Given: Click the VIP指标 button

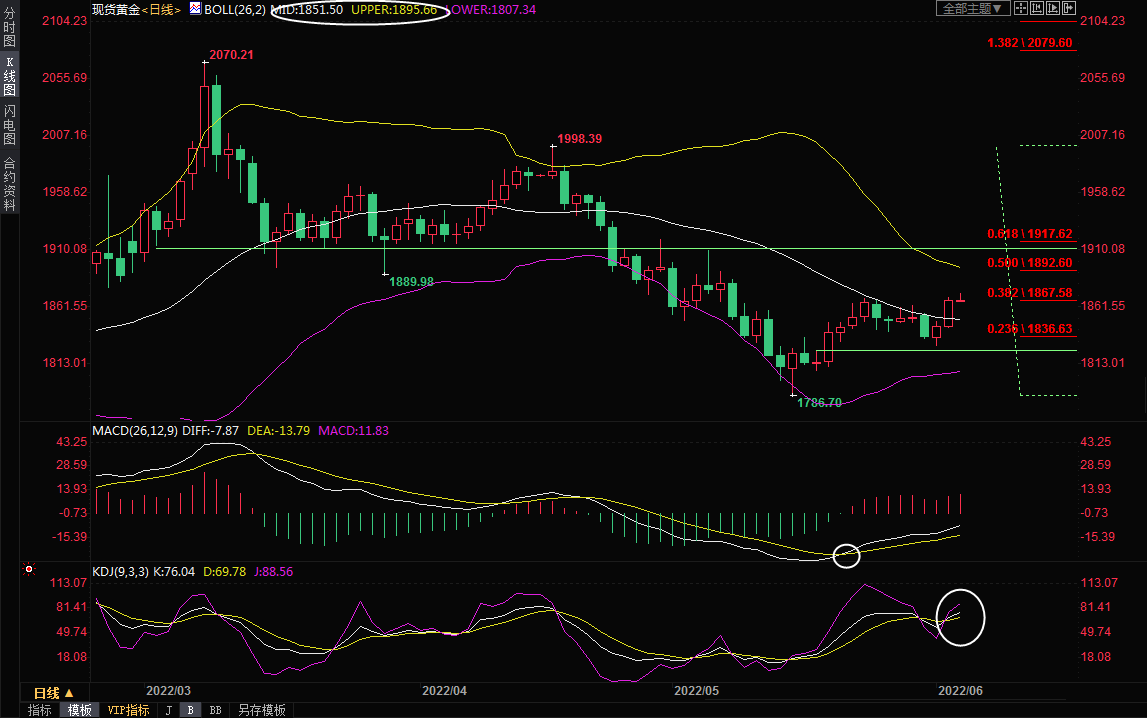Looking at the screenshot, I should [128, 710].
